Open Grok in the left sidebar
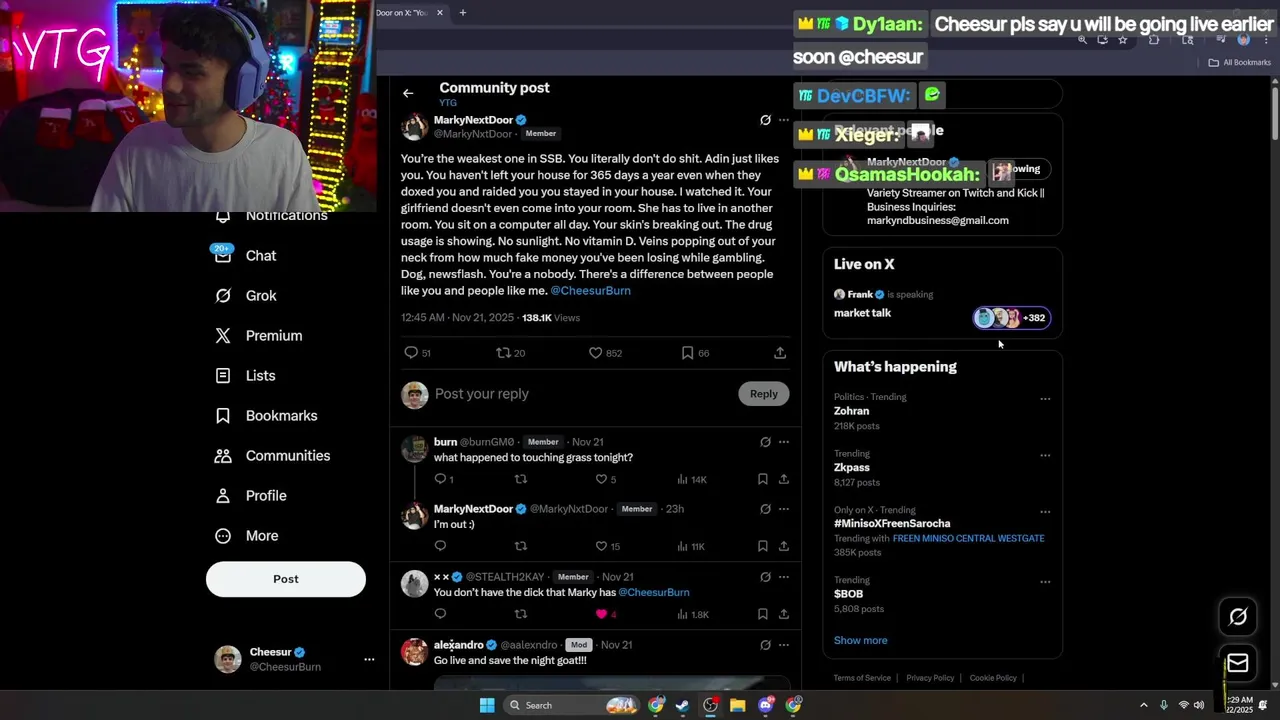1280x720 pixels. [x=247, y=296]
